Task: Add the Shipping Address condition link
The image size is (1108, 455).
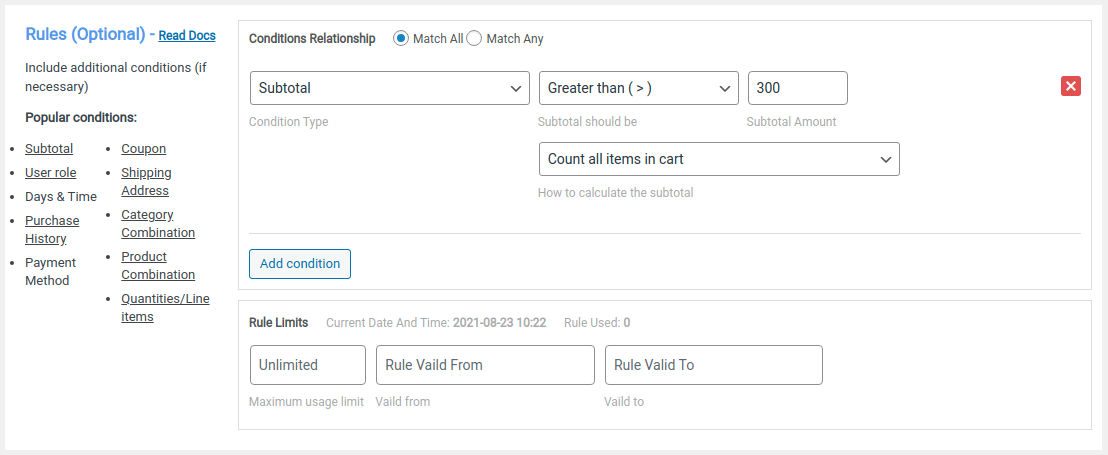Action: tap(145, 182)
